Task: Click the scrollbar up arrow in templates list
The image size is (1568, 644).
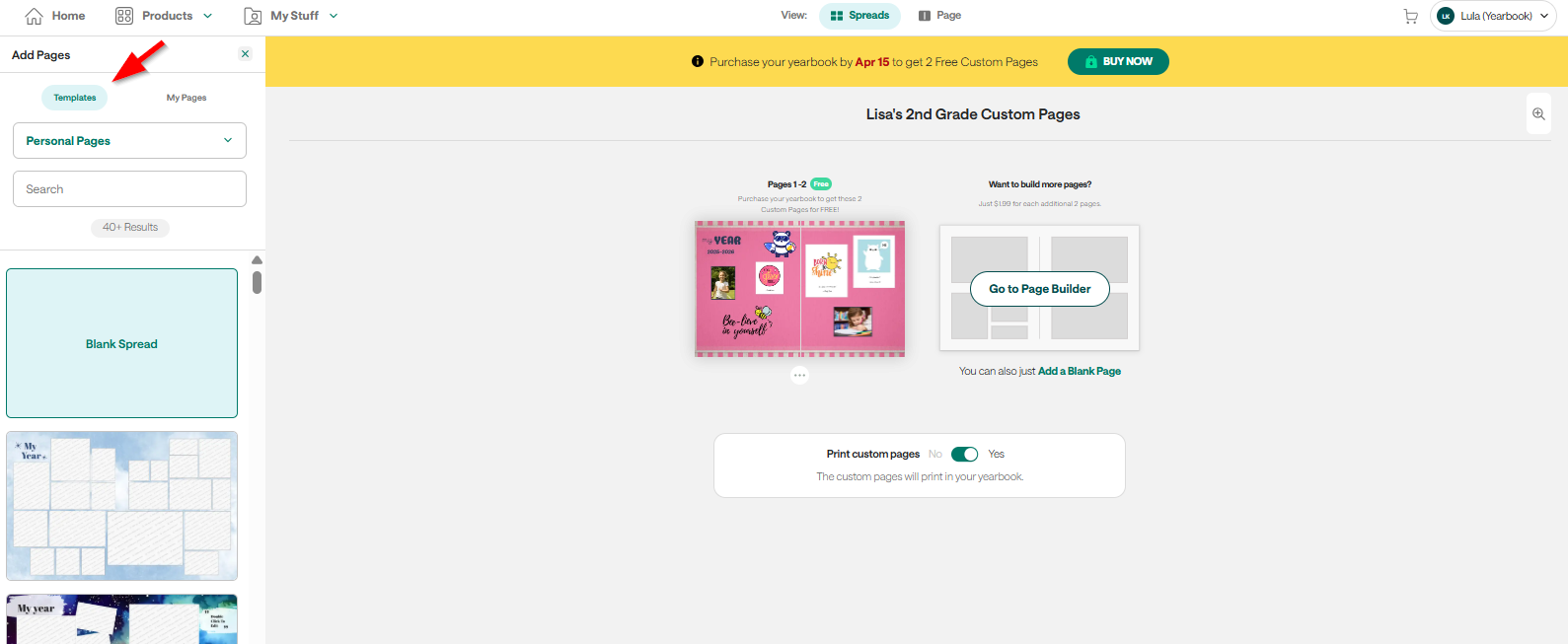Action: coord(257,260)
